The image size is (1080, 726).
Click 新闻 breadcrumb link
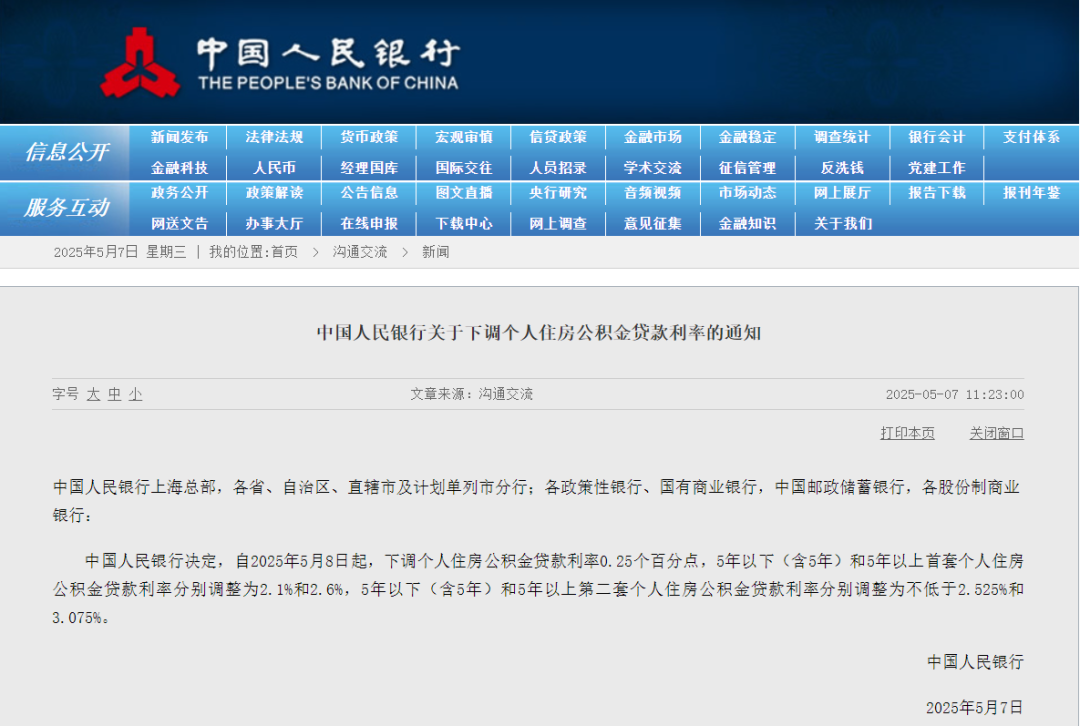(435, 252)
